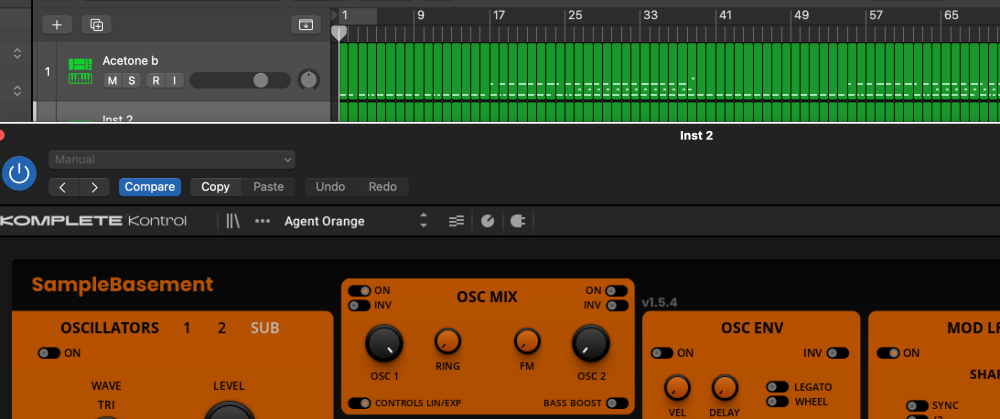Open the Komplete Kontrol browser library icon
Screen dimensions: 1000x419
click(233, 221)
